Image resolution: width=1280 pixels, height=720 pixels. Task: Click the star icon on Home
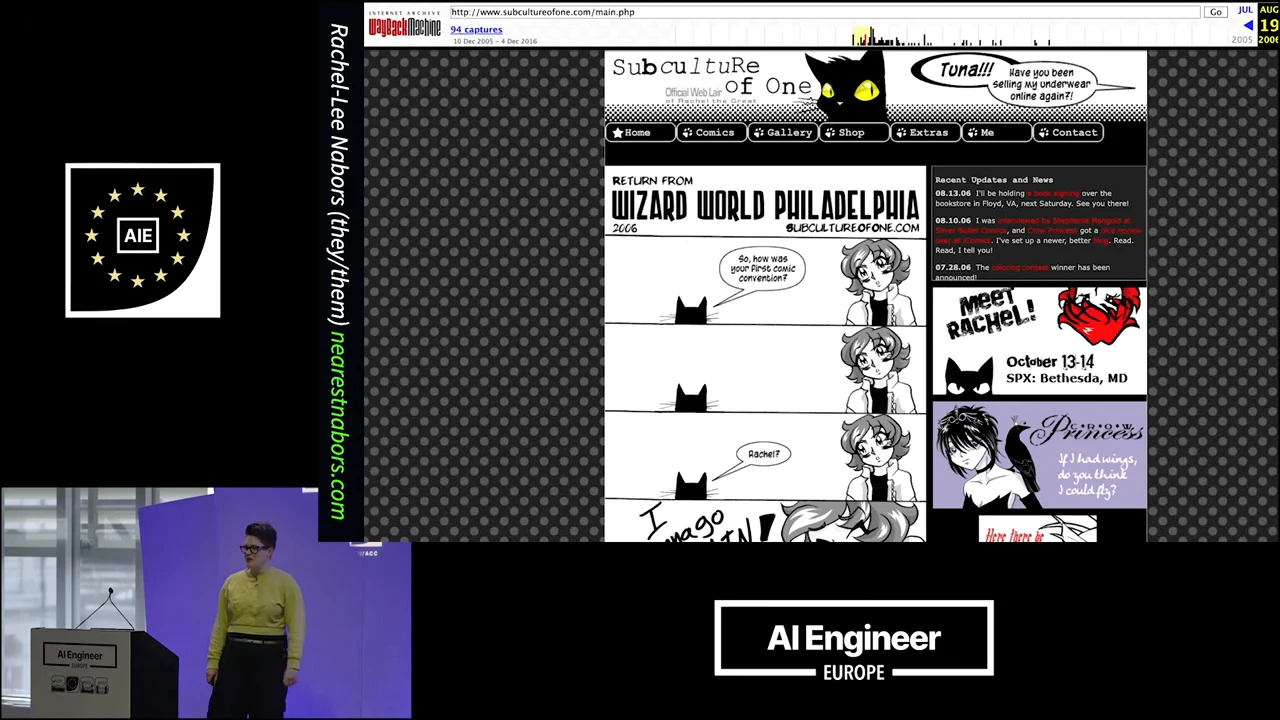(x=618, y=132)
